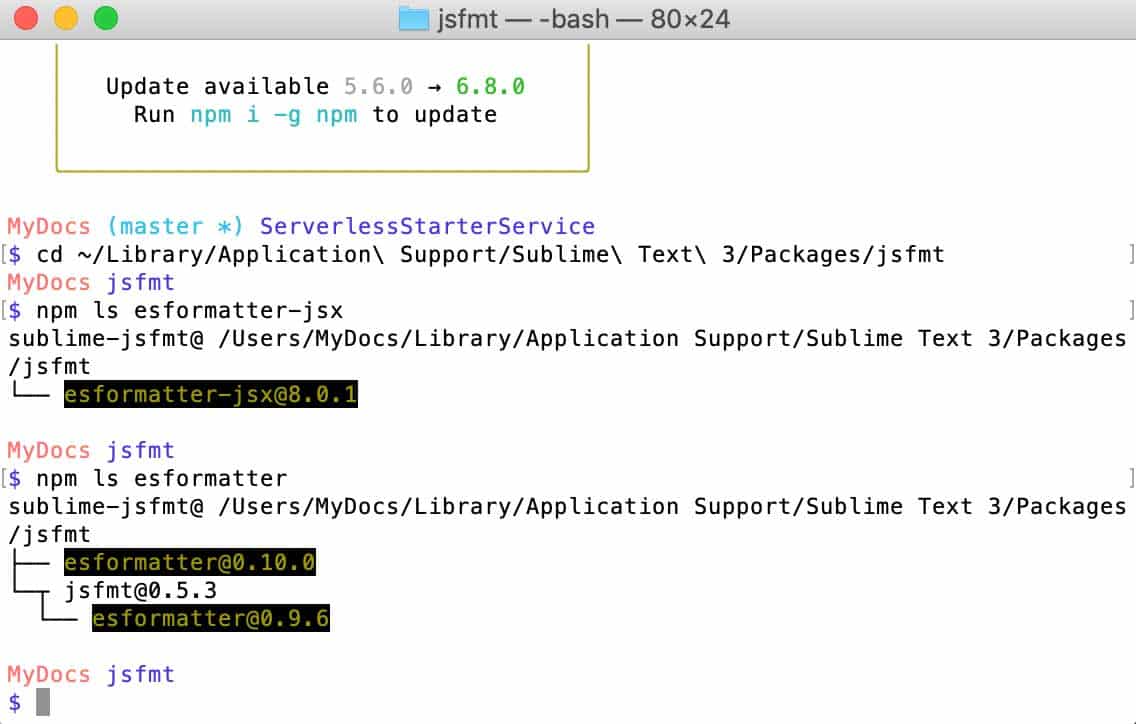Viewport: 1136px width, 724px height.
Task: Click the cyan 'npm i -g npm' command
Action: 273,115
